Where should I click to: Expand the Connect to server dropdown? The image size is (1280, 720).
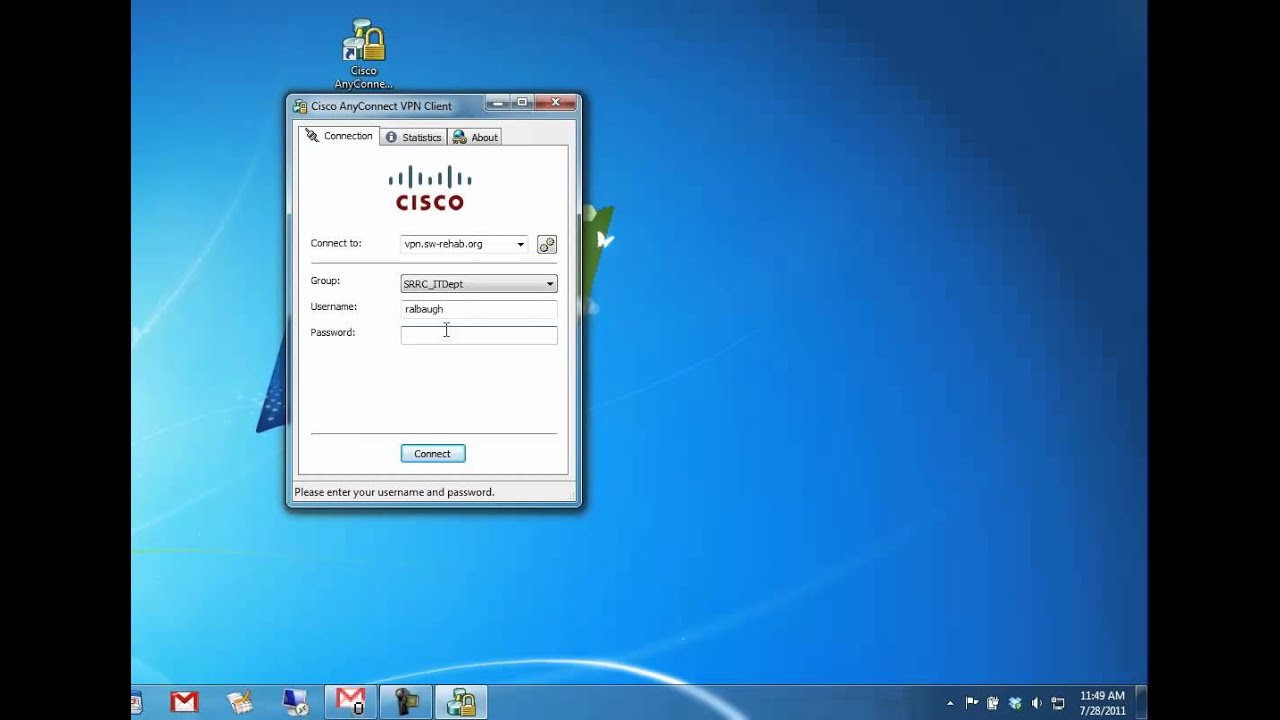click(x=520, y=244)
